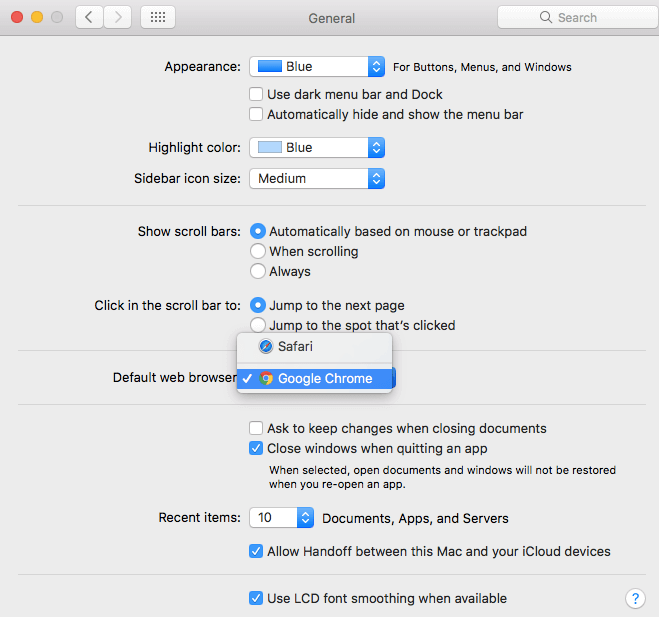Enable Use dark menu bar and Dock
The height and width of the screenshot is (617, 659).
tap(256, 94)
